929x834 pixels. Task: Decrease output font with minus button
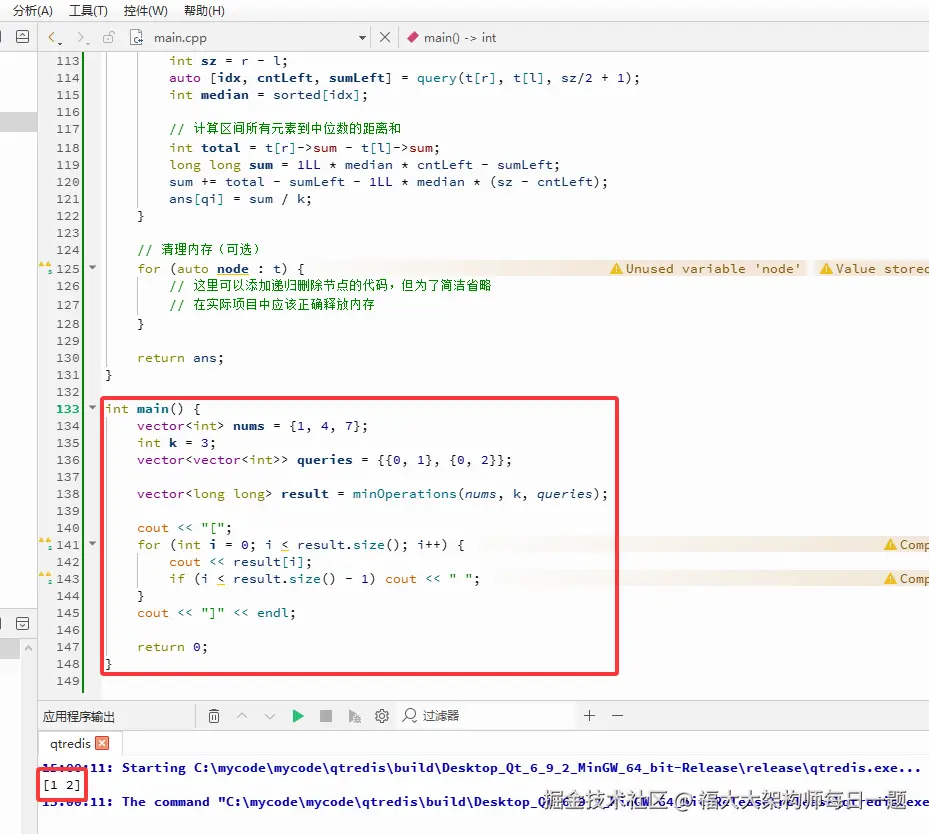[617, 716]
